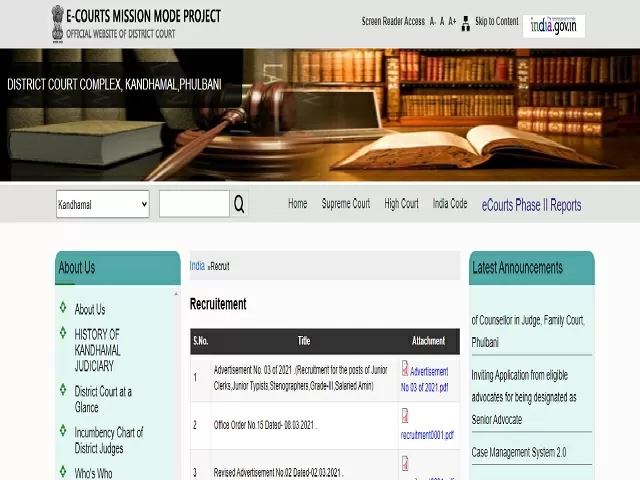The width and height of the screenshot is (640, 480).
Task: Reset font size with normal A button
Action: [x=442, y=21]
